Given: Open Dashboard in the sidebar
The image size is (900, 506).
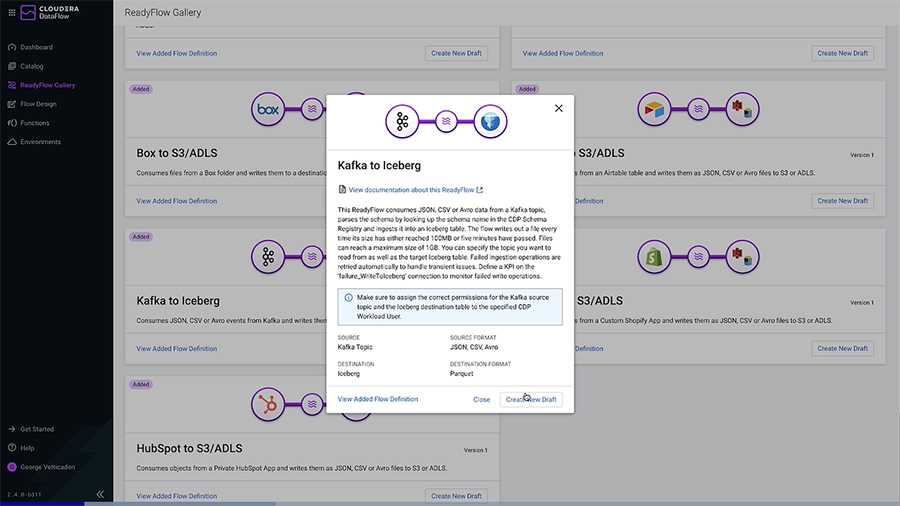Looking at the screenshot, I should [36, 47].
